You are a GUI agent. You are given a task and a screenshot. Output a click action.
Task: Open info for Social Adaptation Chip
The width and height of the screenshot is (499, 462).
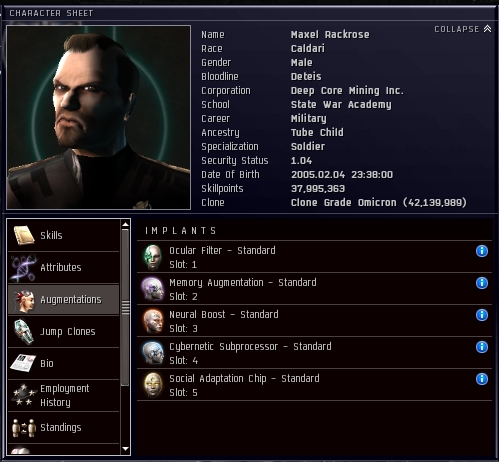482,379
